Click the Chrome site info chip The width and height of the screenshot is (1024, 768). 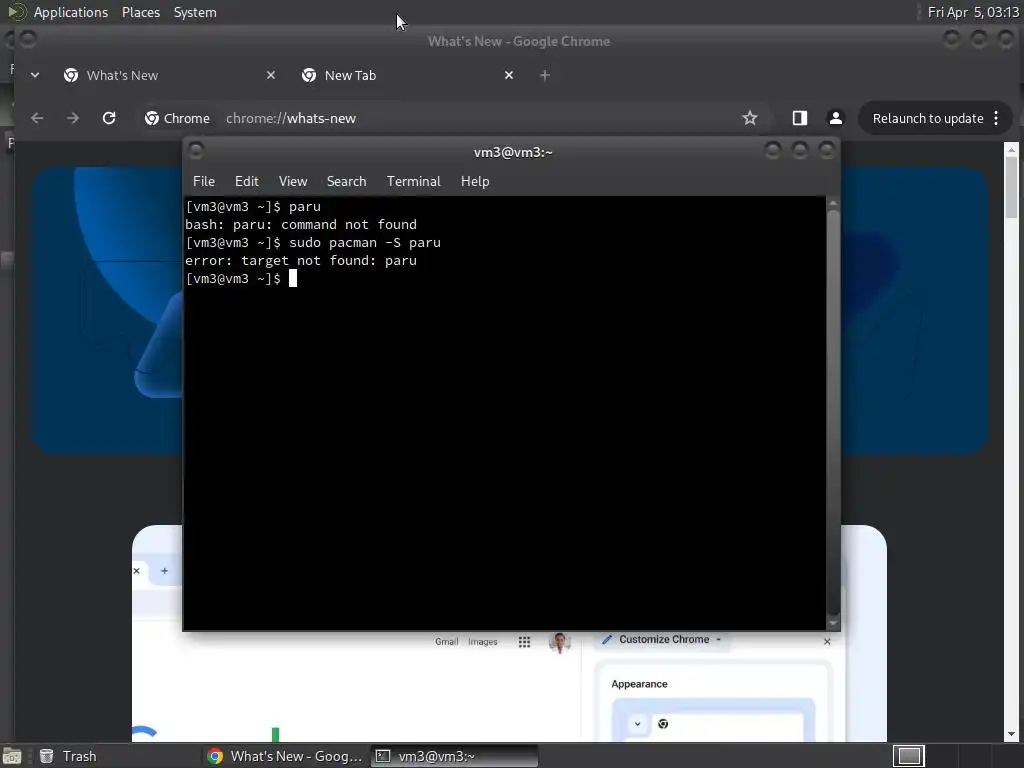coord(178,118)
